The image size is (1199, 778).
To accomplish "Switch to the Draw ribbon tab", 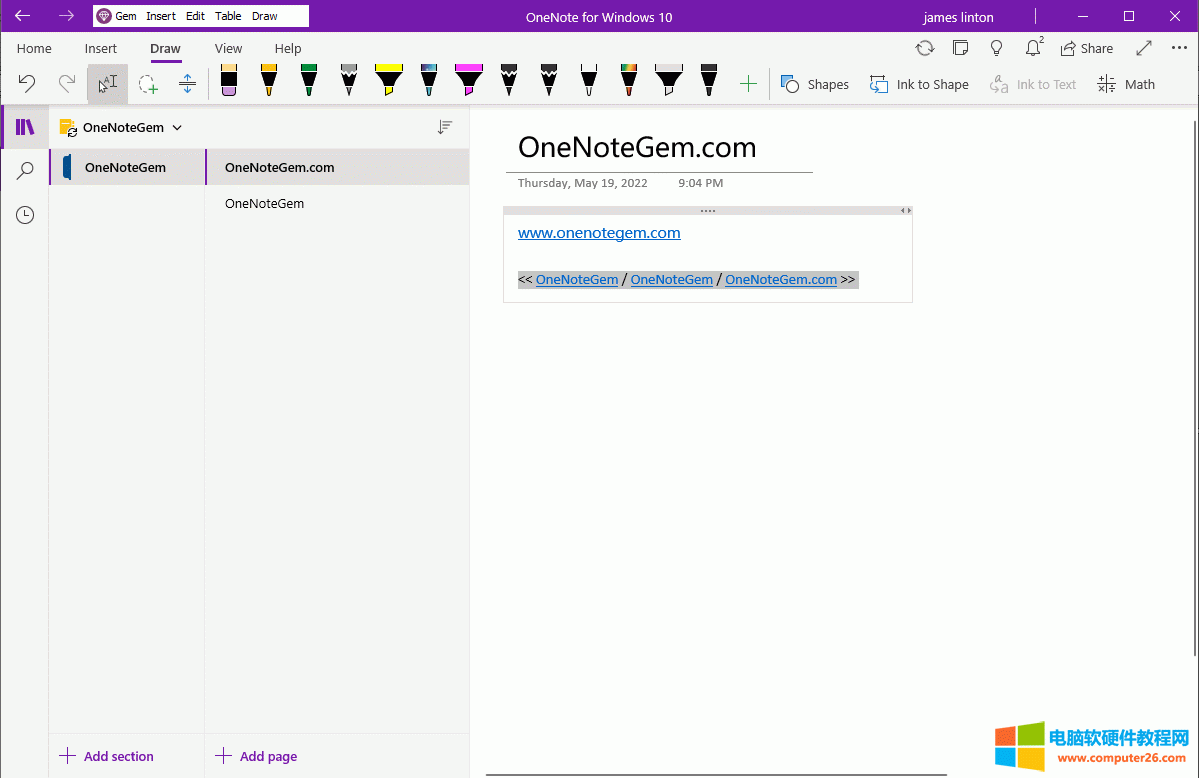I will click(x=165, y=48).
